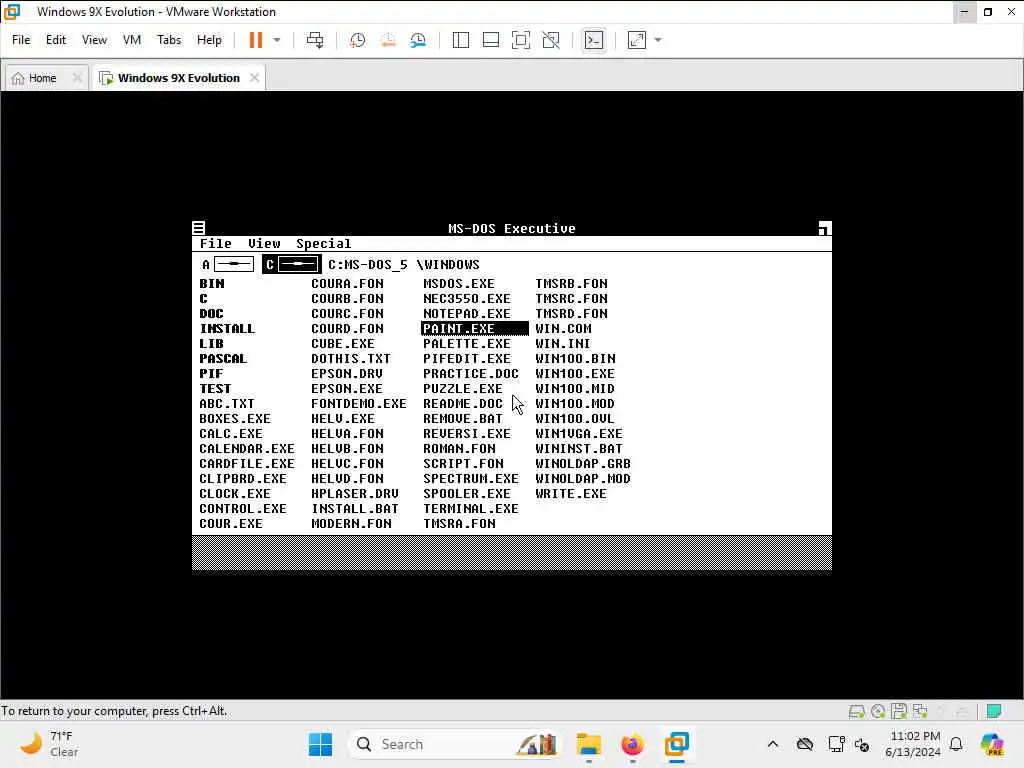Select WIN.INI file
1024x768 pixels.
point(562,344)
